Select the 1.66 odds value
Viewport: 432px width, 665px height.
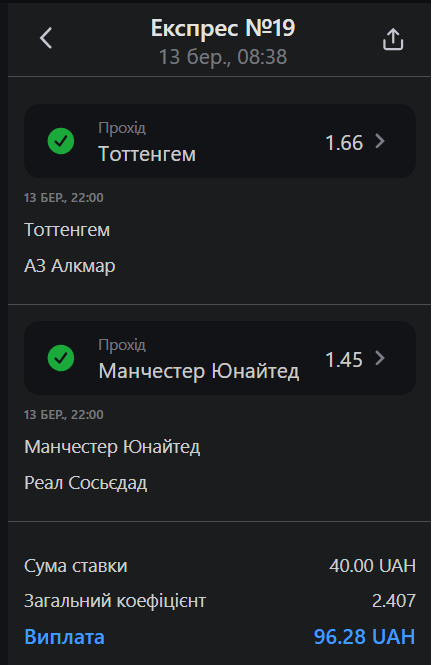tap(344, 143)
